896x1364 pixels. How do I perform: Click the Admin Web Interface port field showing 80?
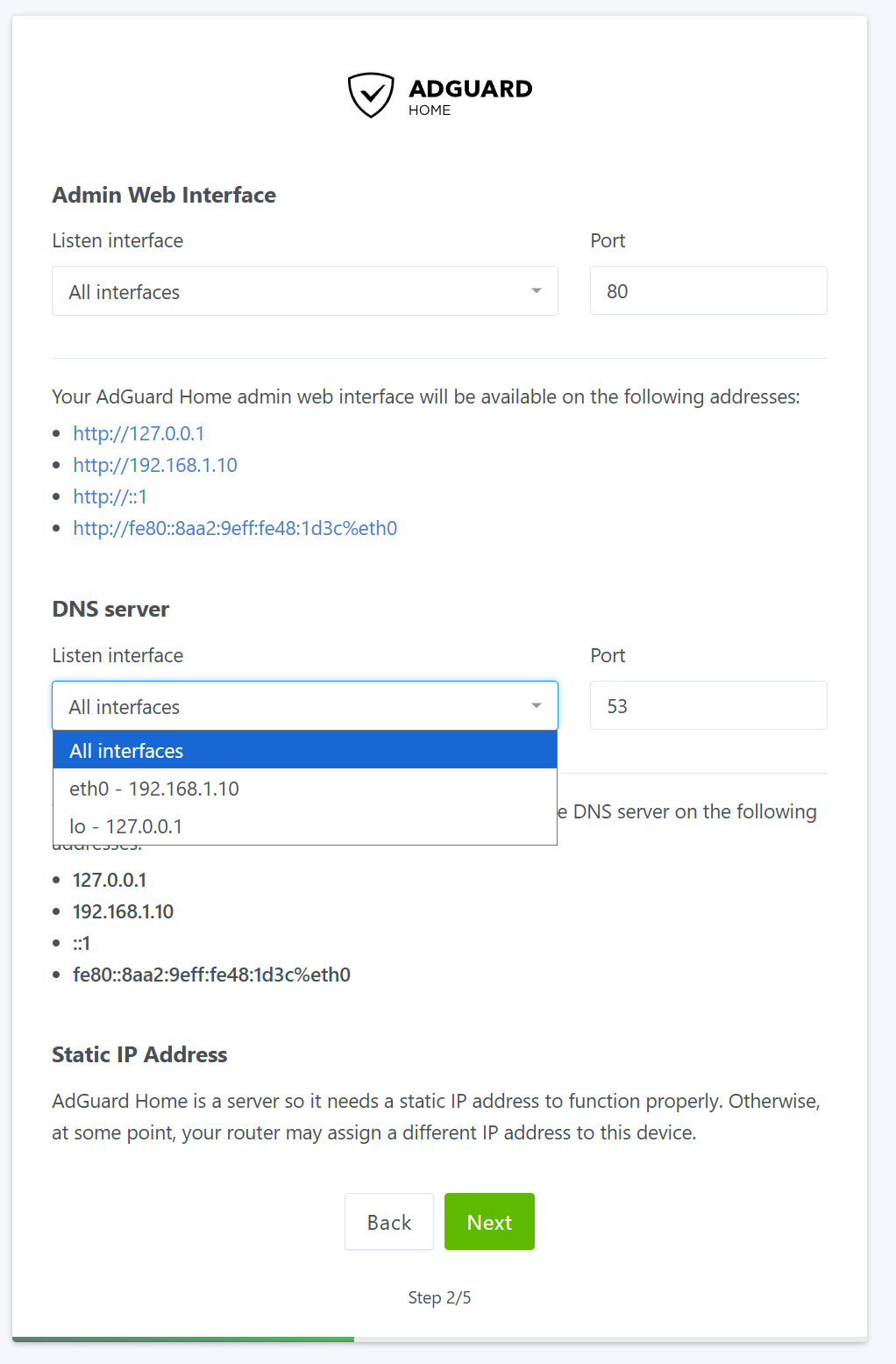click(708, 290)
